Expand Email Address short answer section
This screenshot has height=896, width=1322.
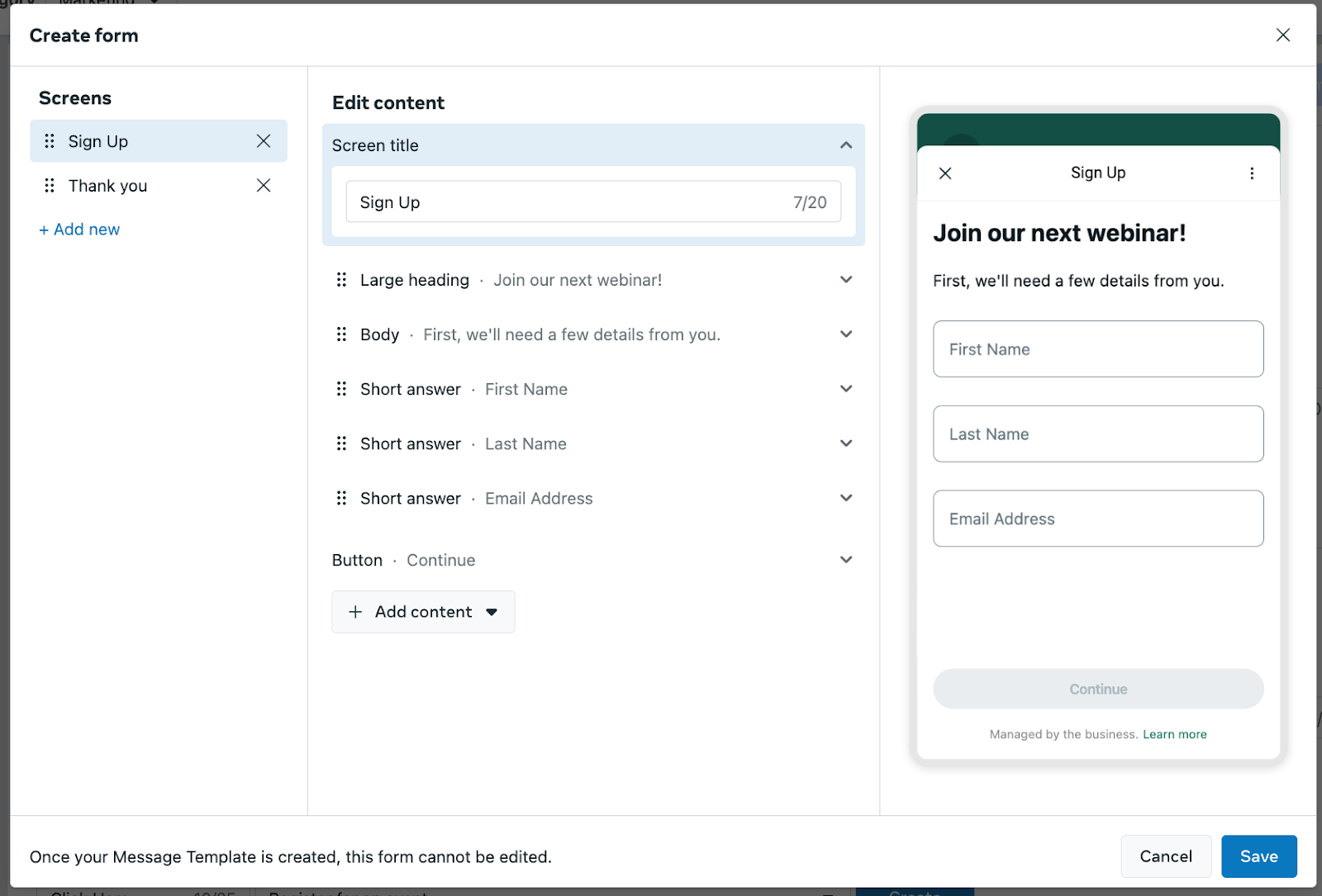[x=846, y=498]
